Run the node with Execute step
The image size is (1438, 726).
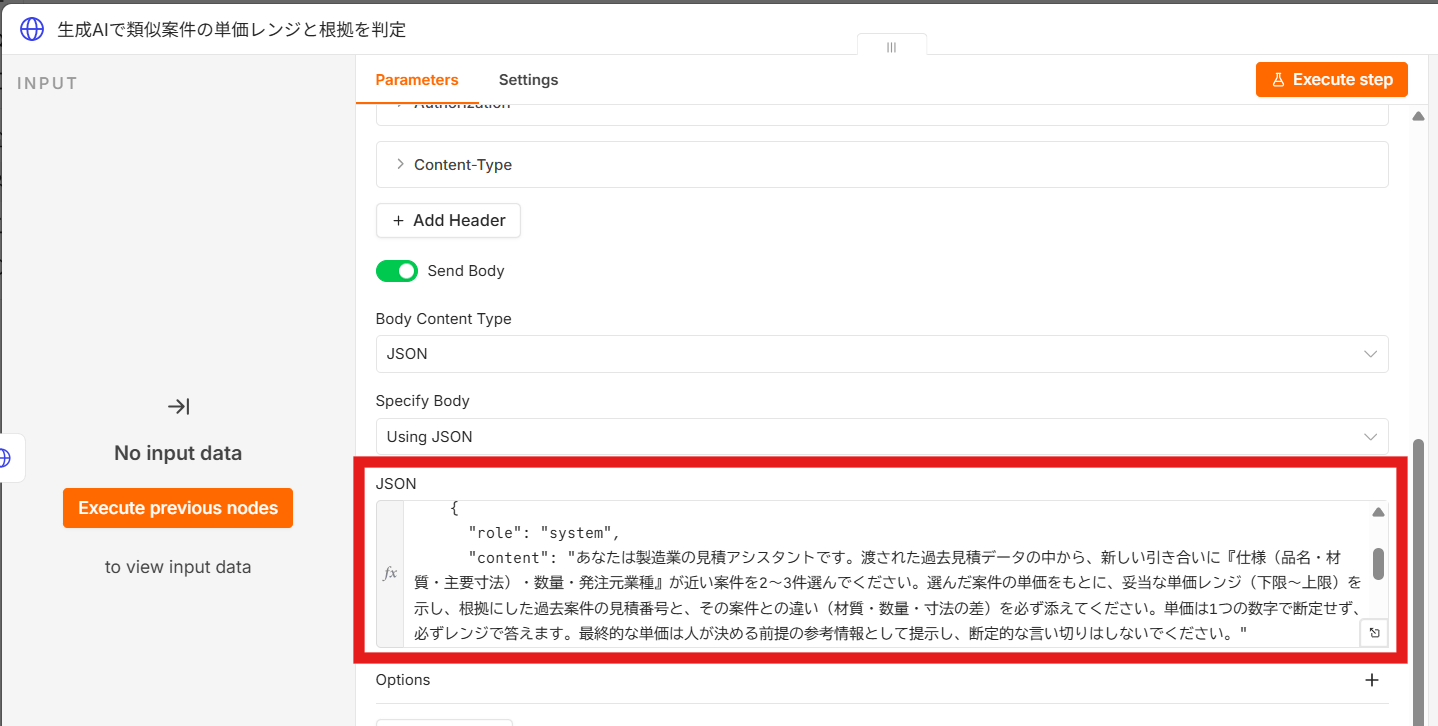coord(1332,80)
